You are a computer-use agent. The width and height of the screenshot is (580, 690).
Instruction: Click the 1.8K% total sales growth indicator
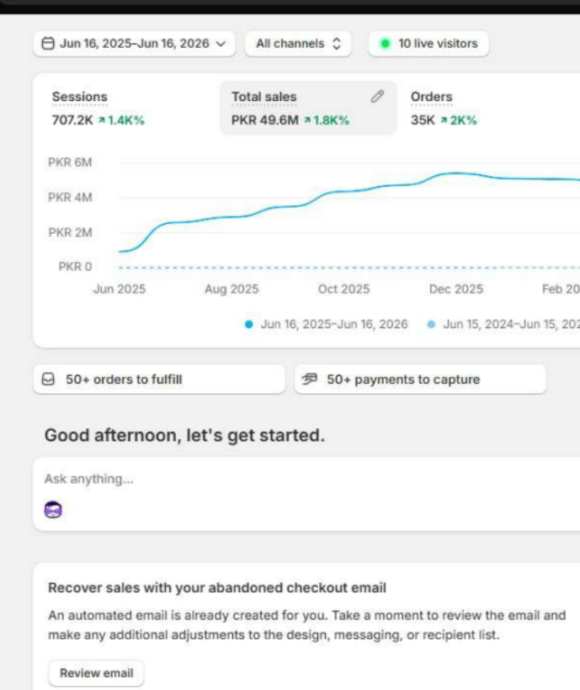point(327,120)
